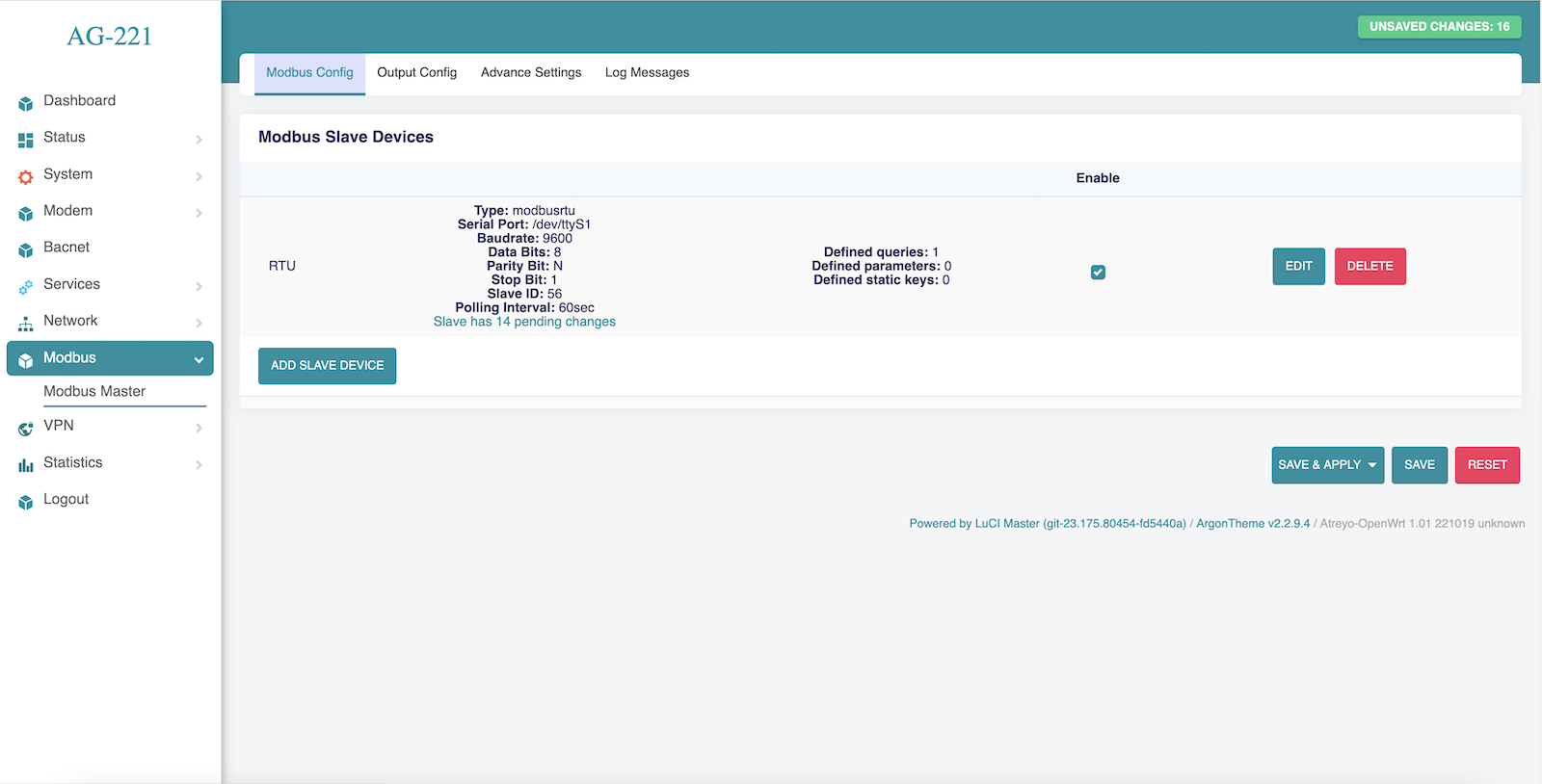Click the VPN globe icon
The width and height of the screenshot is (1542, 784).
(x=26, y=428)
